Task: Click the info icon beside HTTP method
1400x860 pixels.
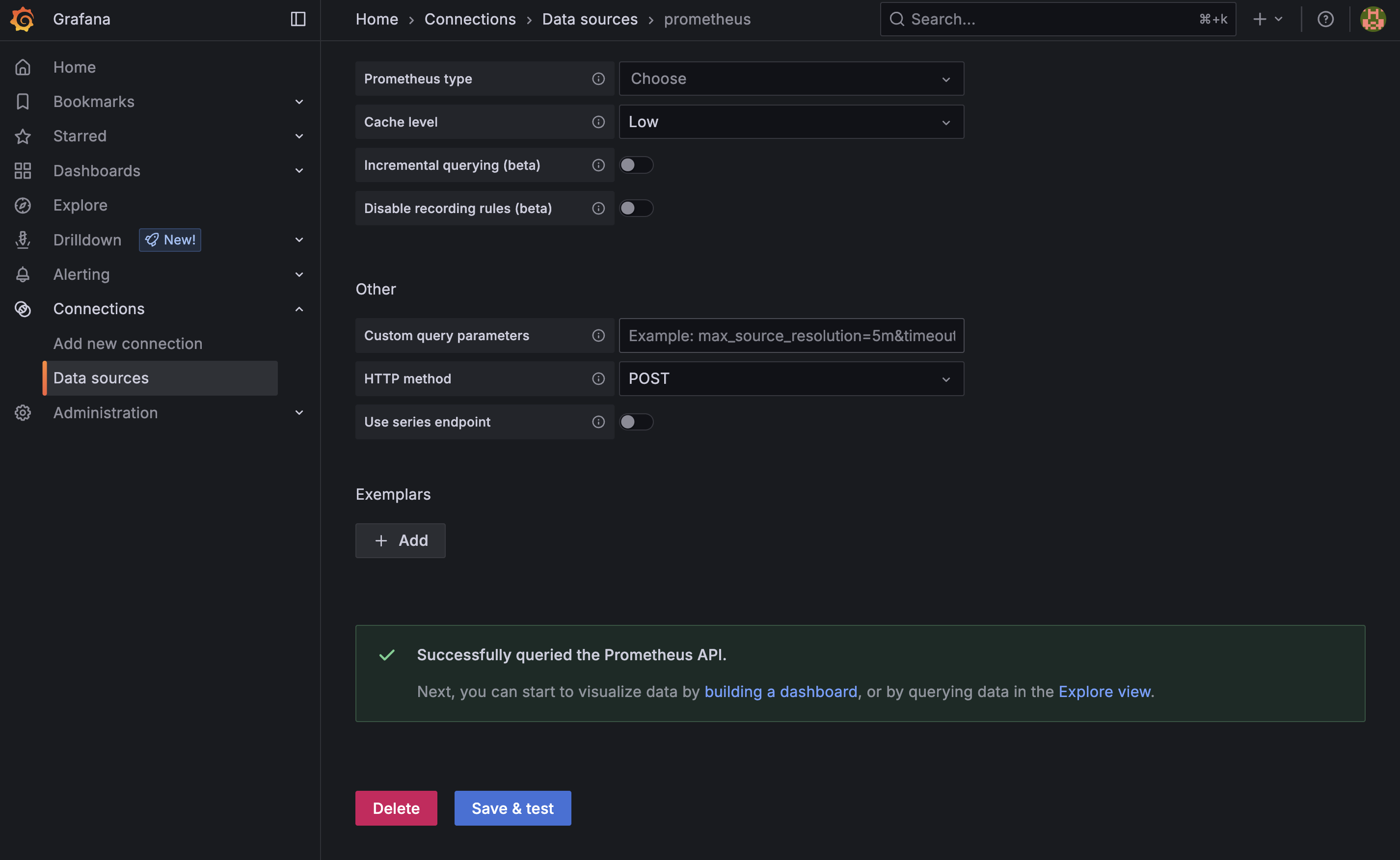Action: coord(597,379)
